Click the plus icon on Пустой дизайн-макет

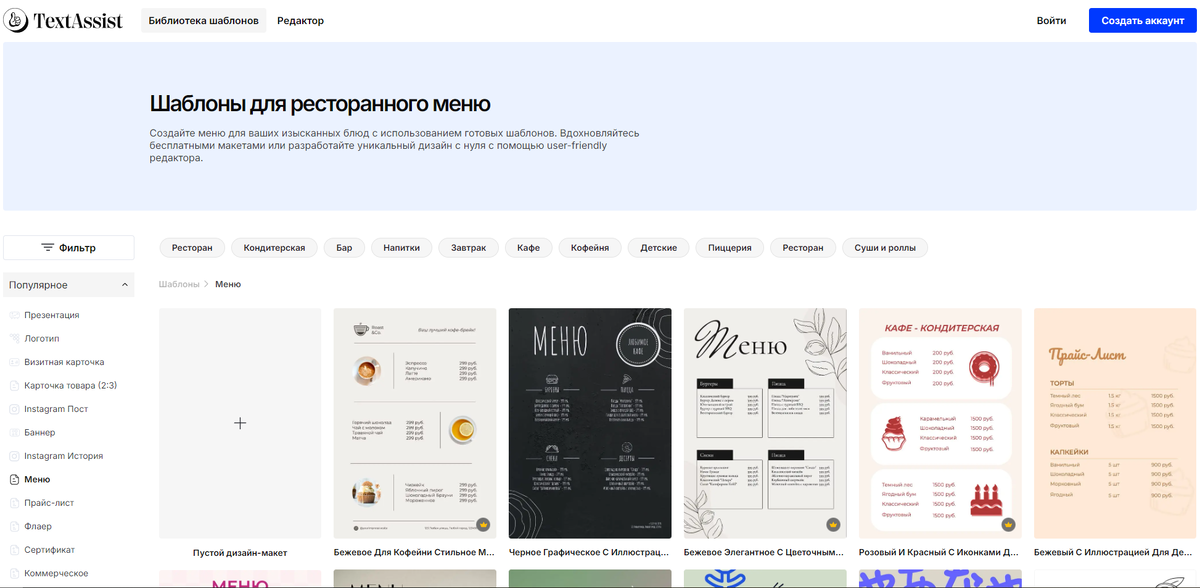[240, 423]
